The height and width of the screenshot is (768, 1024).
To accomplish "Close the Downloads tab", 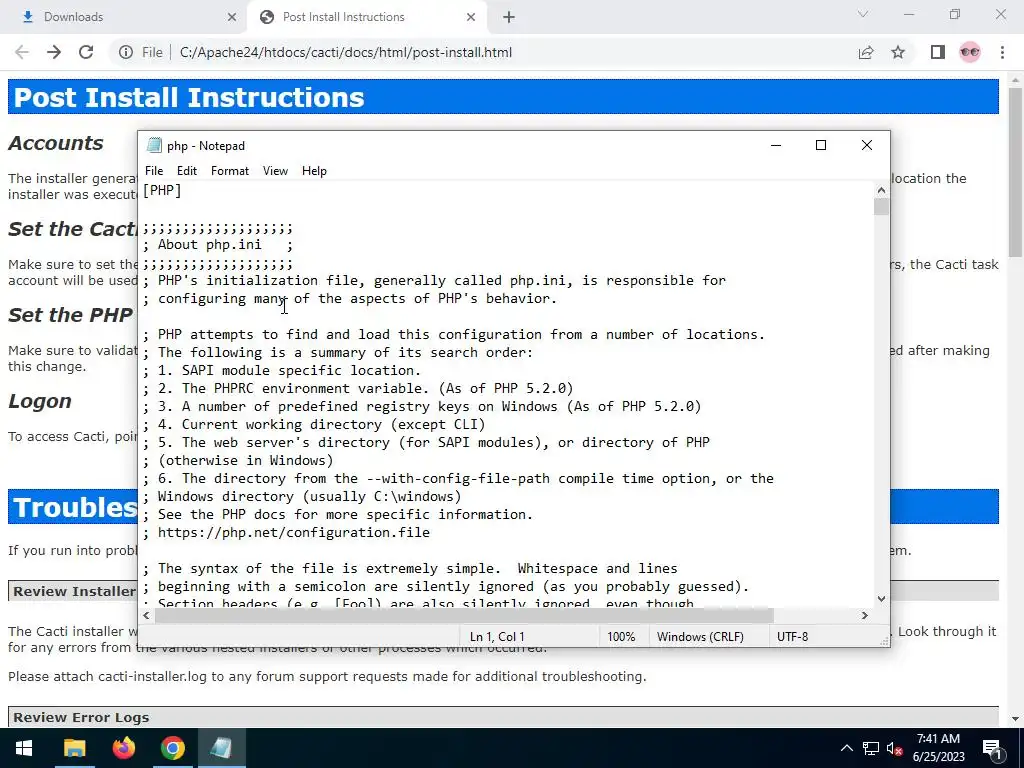I will (x=232, y=17).
